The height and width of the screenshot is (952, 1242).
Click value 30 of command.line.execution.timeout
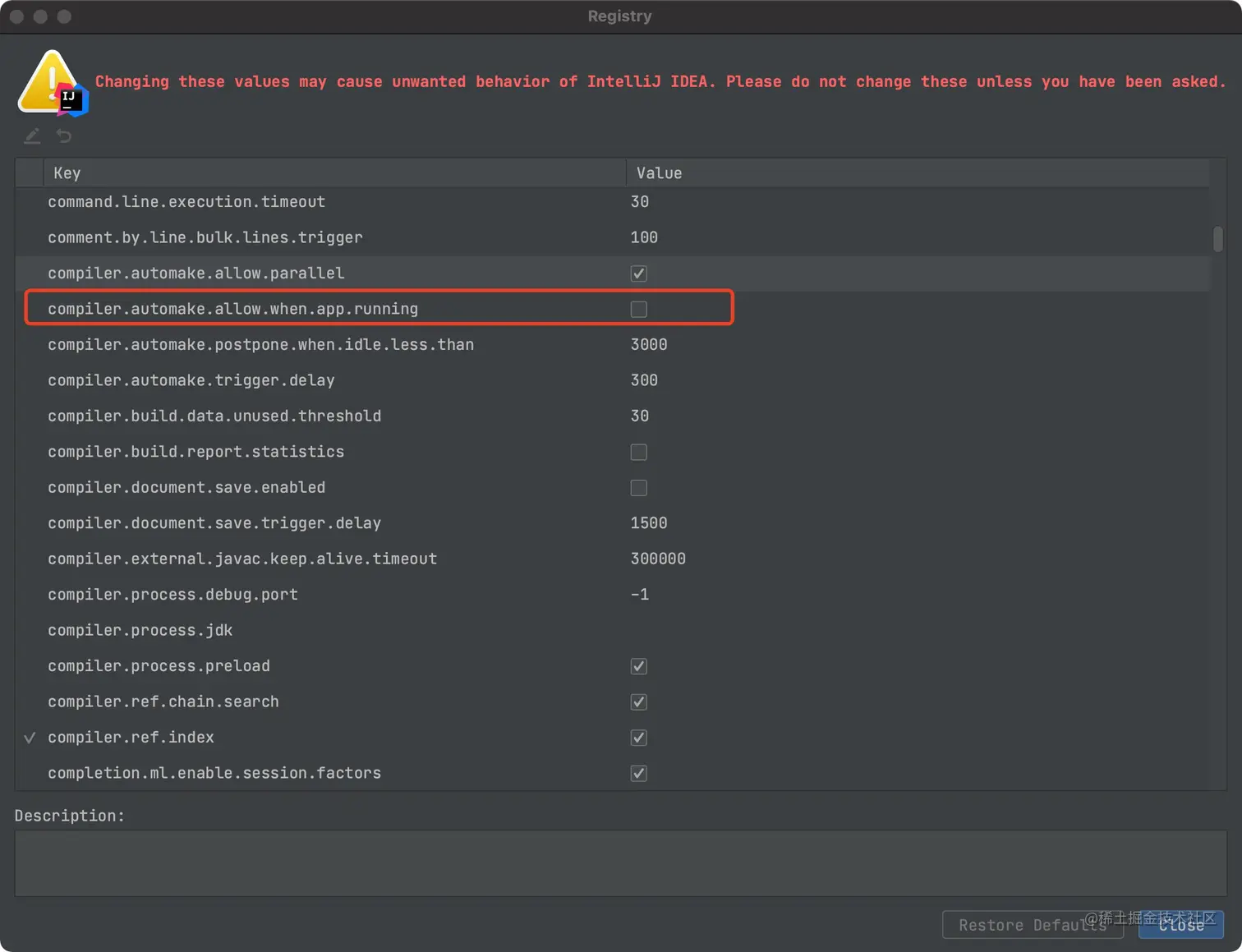[x=640, y=202]
